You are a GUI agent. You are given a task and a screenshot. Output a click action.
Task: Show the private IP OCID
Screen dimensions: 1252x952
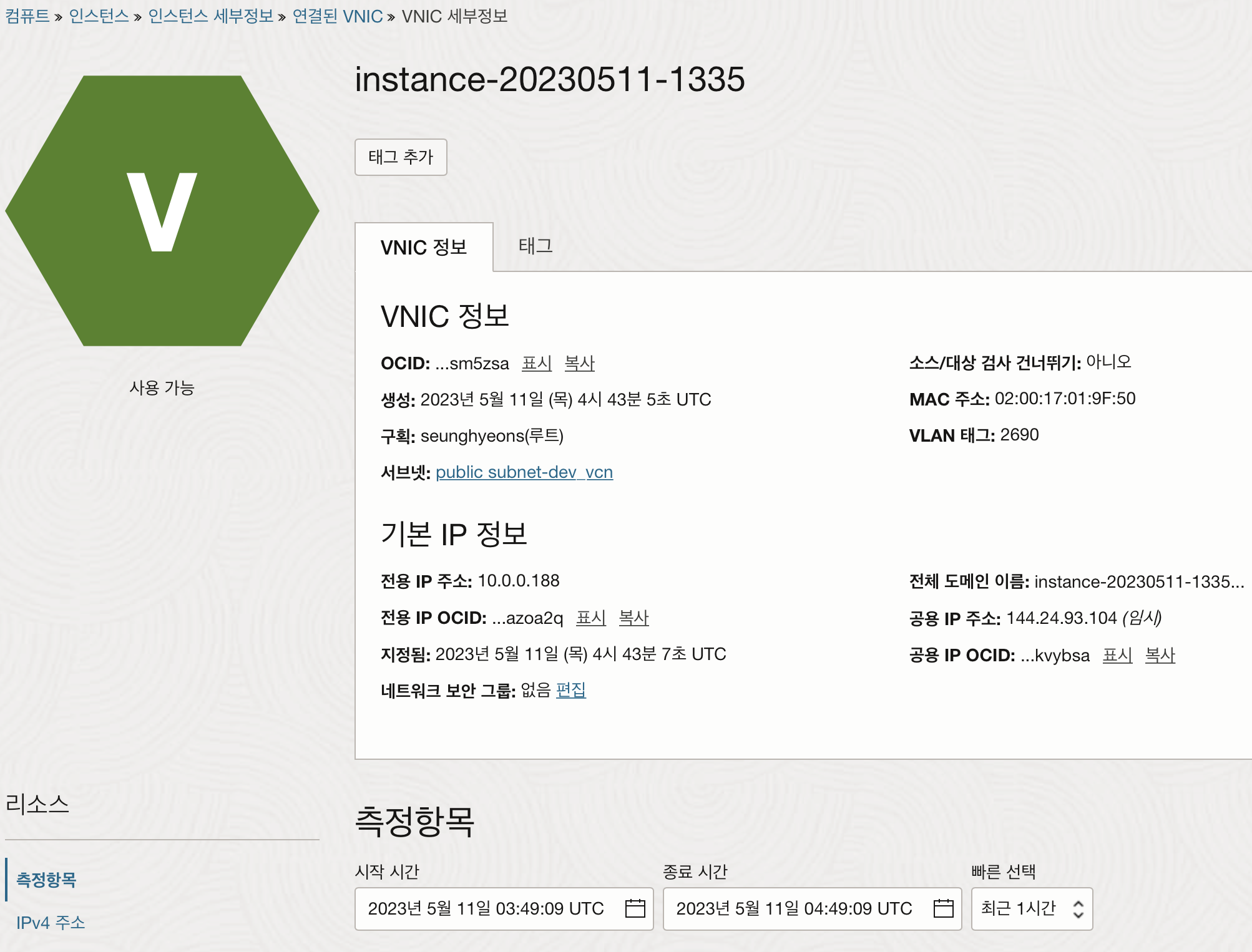tap(590, 618)
